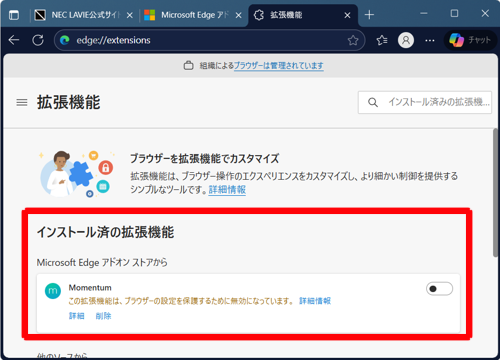Open the 詳細情報 link under customize text

tap(227, 190)
